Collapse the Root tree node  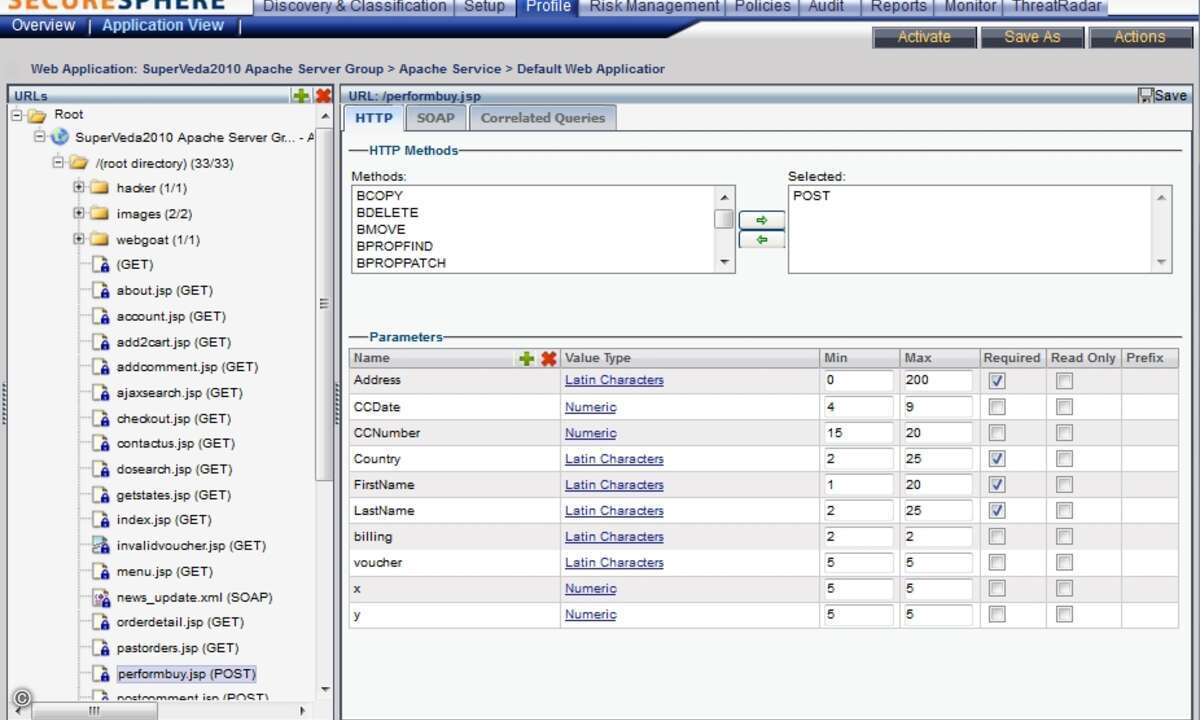17,115
